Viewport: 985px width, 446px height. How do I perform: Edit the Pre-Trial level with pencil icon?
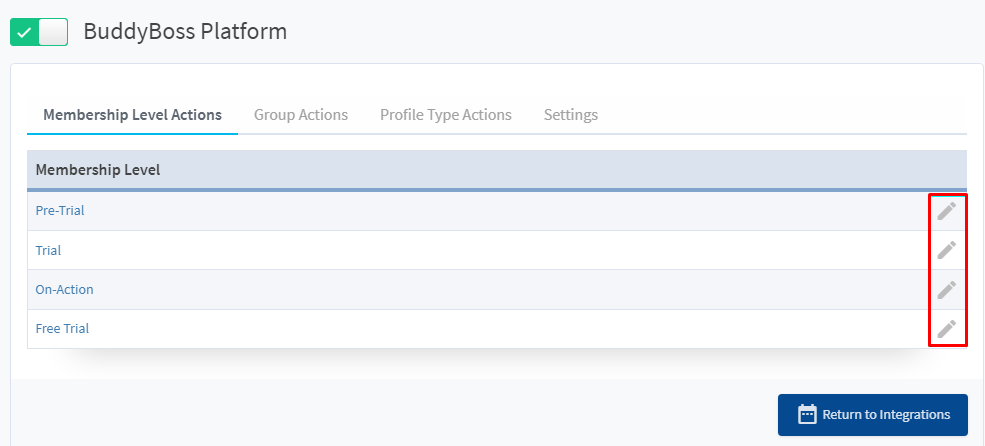pyautogui.click(x=947, y=211)
